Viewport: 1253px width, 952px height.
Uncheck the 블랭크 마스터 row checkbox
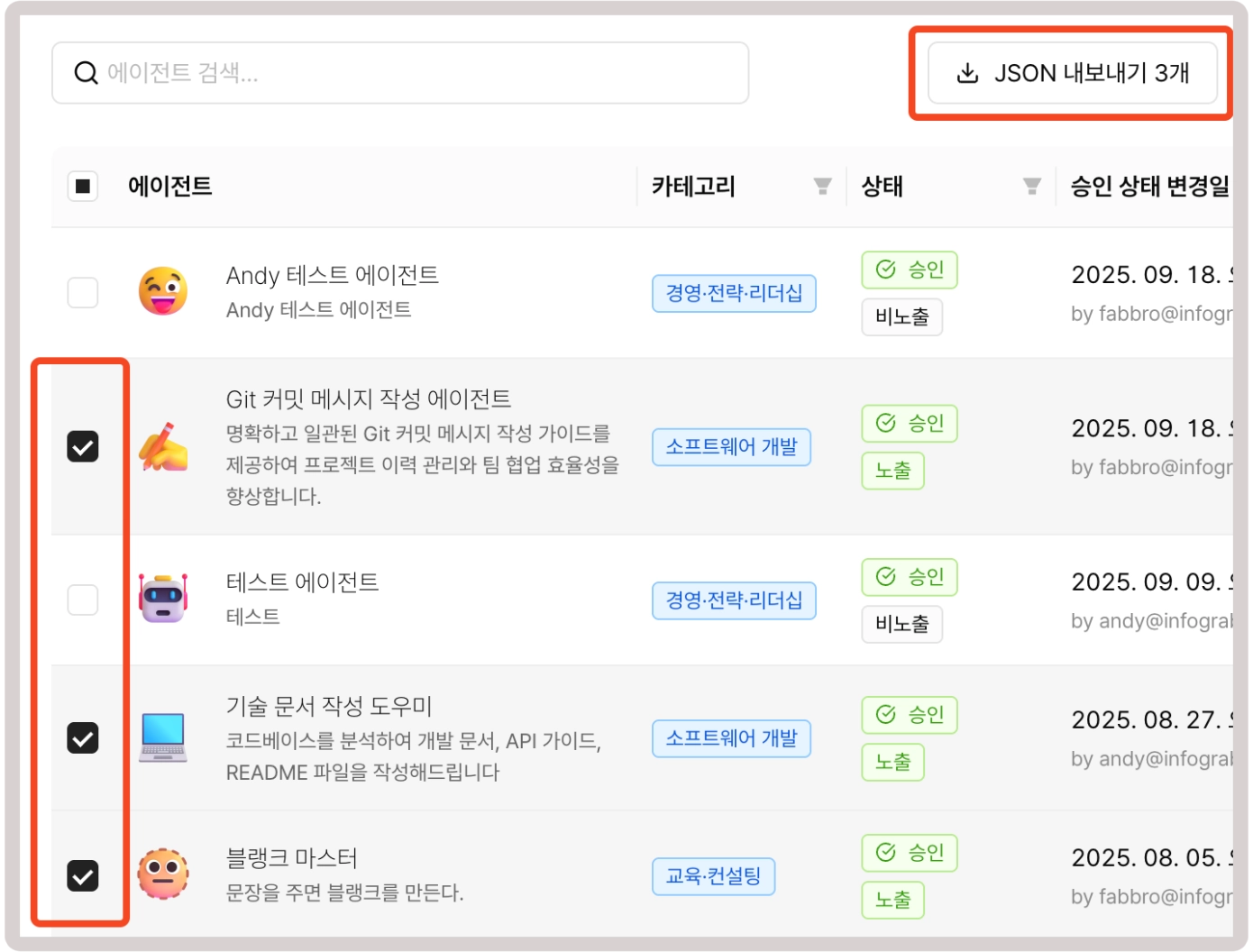click(x=83, y=875)
